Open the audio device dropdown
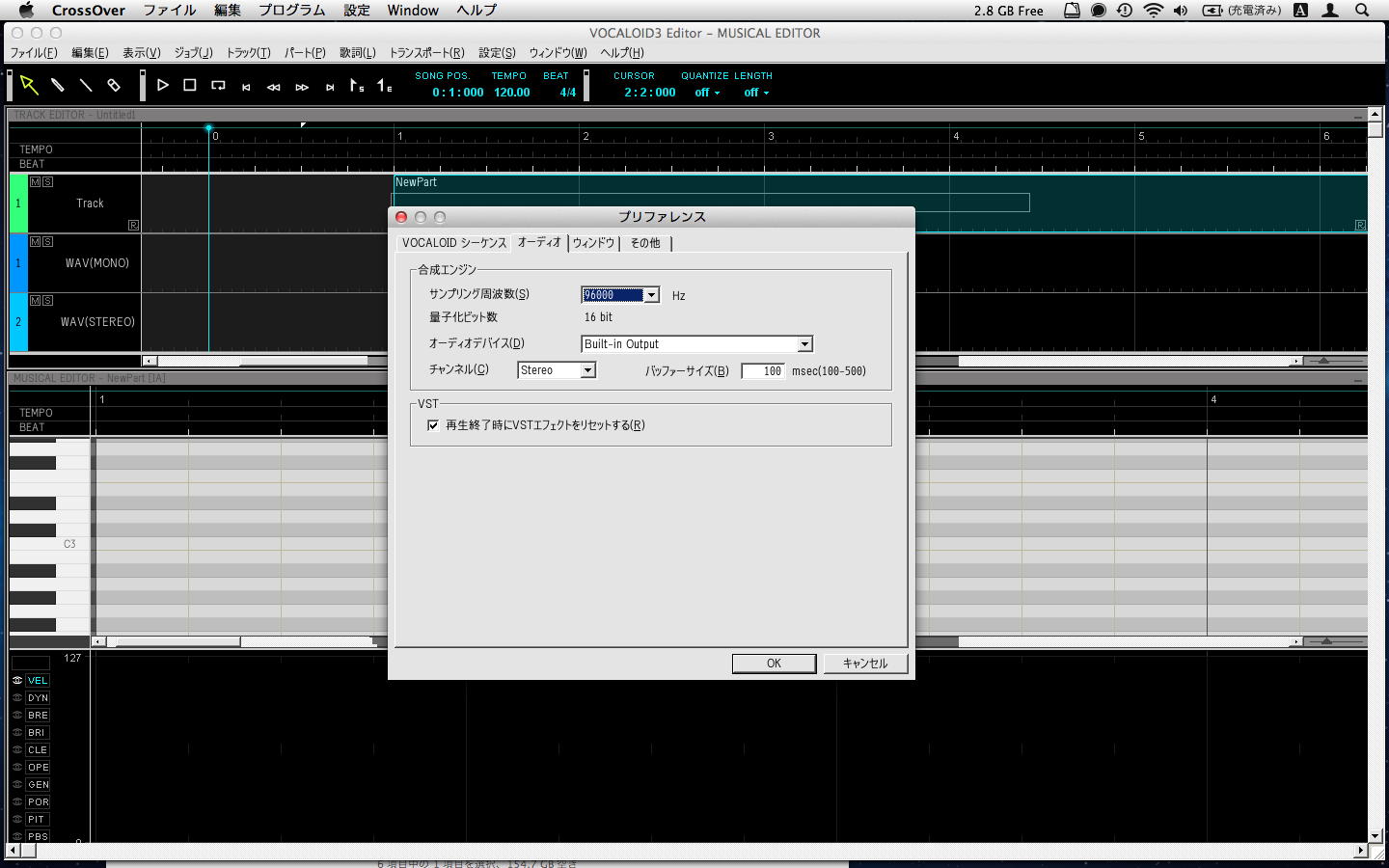 tap(804, 344)
